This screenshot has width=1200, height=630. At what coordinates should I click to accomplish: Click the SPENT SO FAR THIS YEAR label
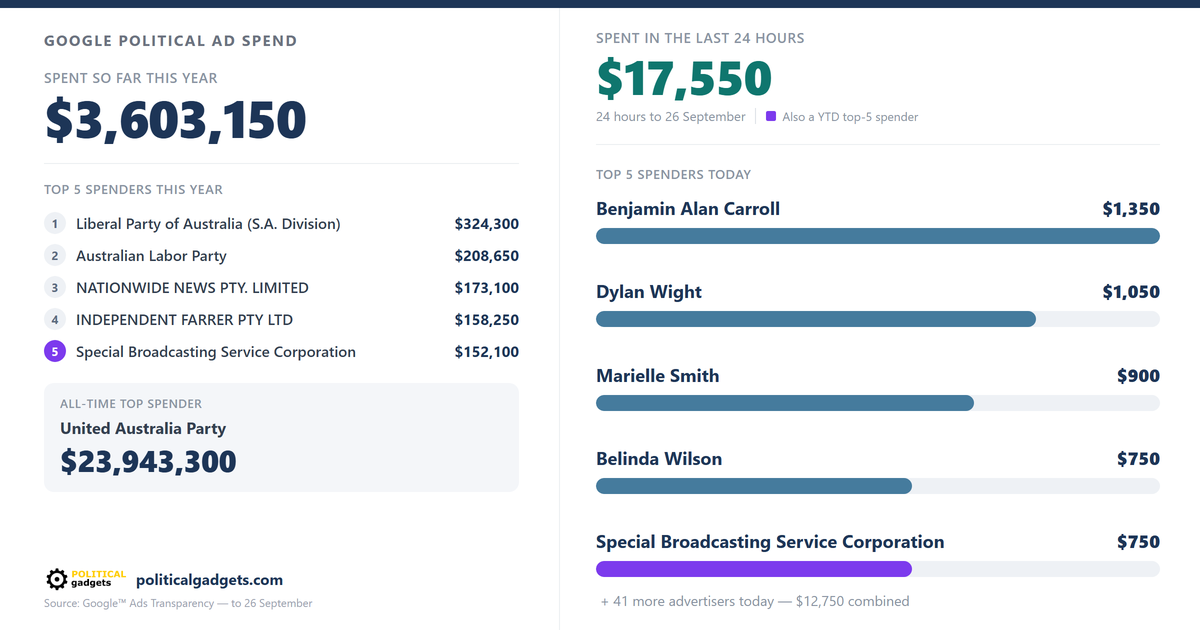[131, 78]
